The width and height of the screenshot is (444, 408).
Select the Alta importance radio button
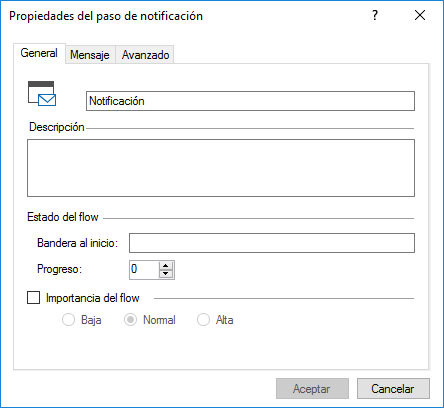pos(203,320)
